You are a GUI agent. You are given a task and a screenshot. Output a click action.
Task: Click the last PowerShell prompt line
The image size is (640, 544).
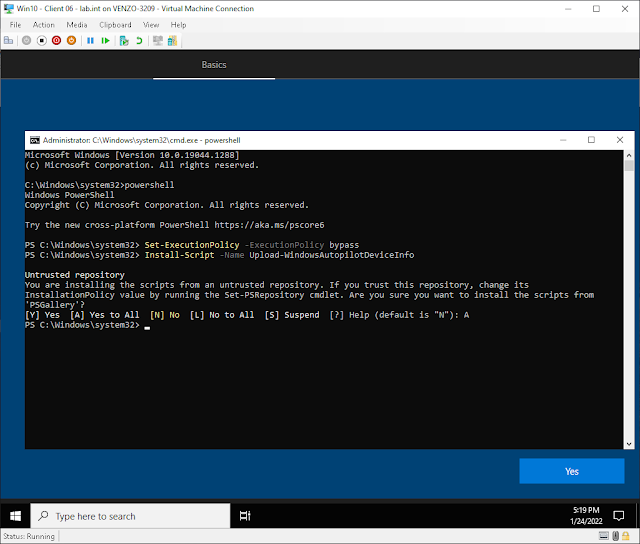pyautogui.click(x=87, y=325)
